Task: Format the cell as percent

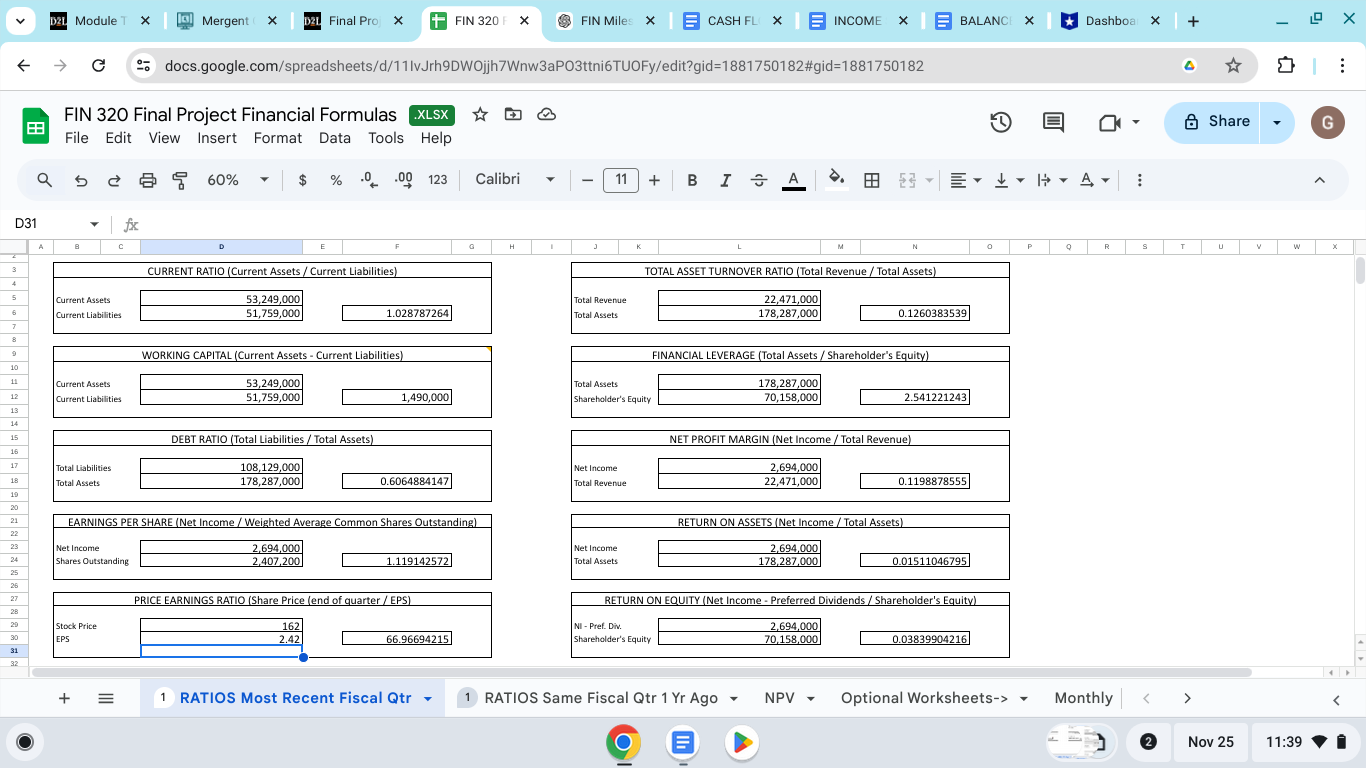Action: [x=336, y=180]
